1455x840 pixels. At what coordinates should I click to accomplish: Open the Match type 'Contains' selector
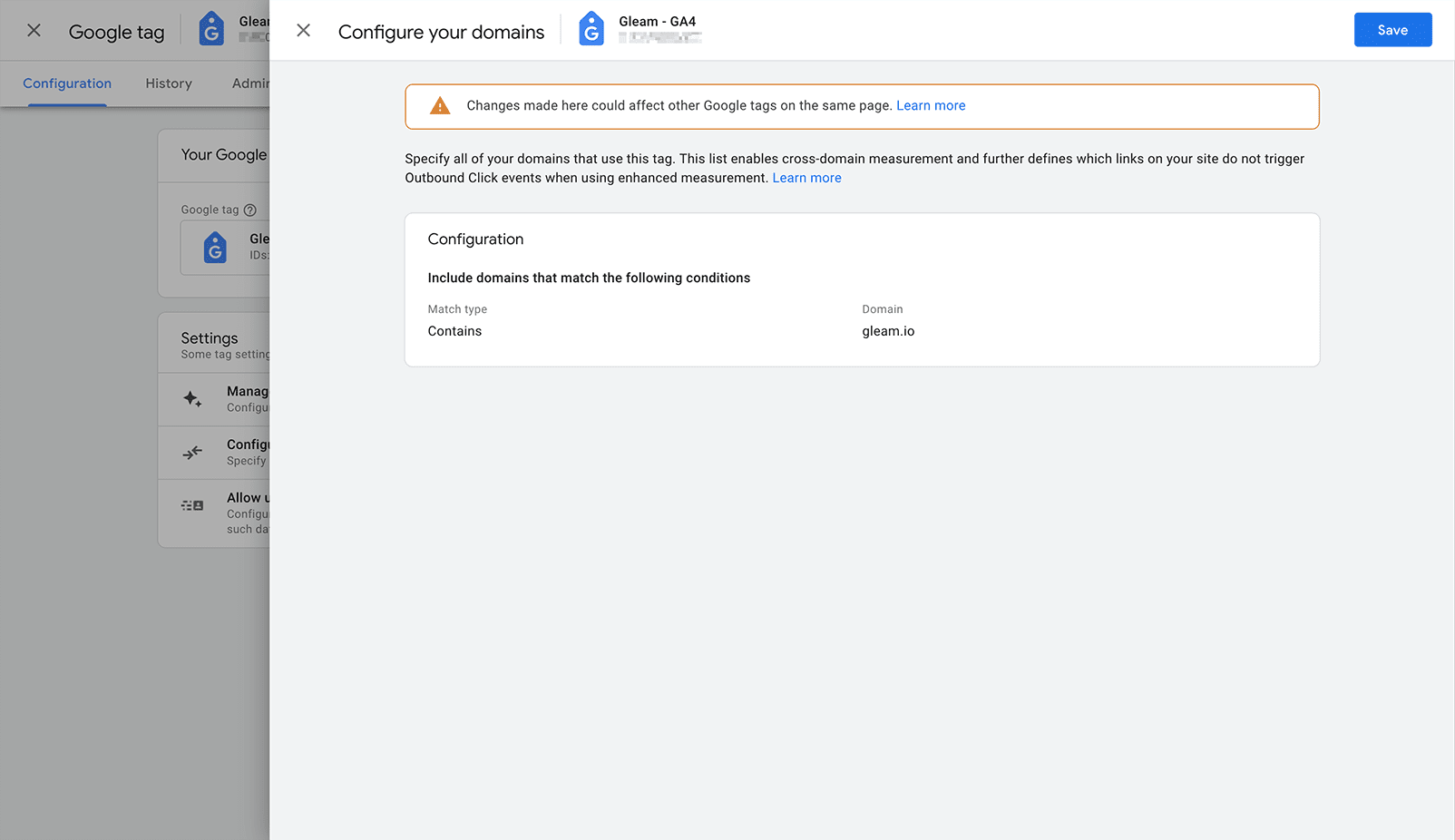pos(454,330)
